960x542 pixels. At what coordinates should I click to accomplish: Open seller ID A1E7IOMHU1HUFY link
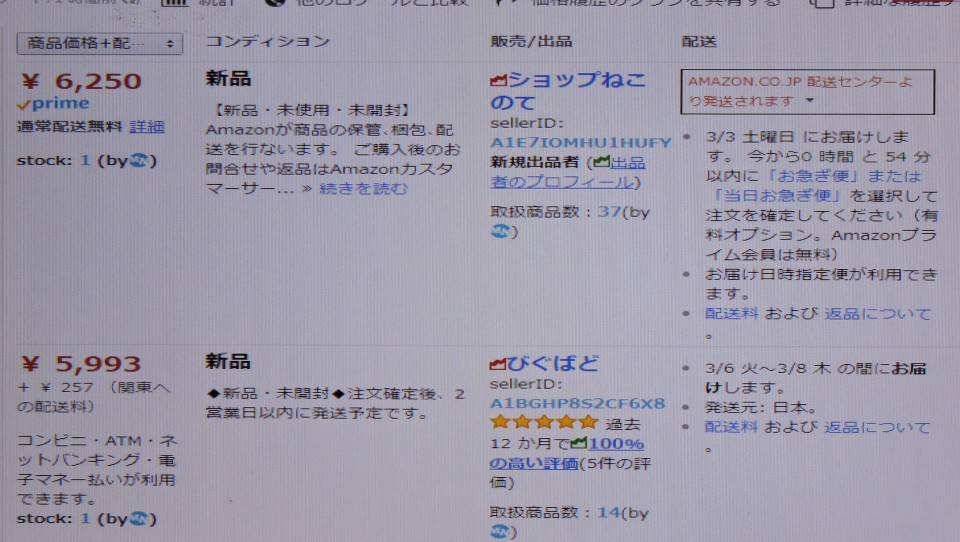580,143
